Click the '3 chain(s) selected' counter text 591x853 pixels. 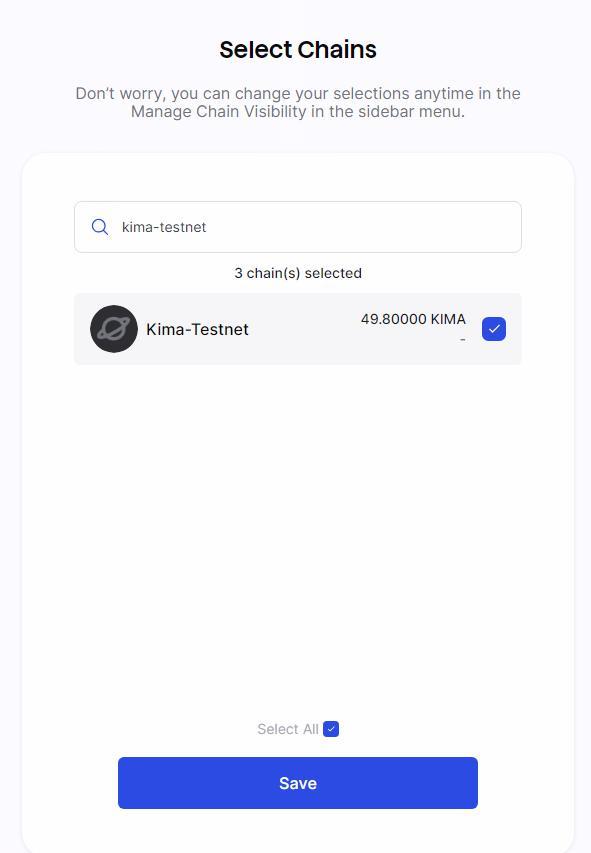(298, 273)
